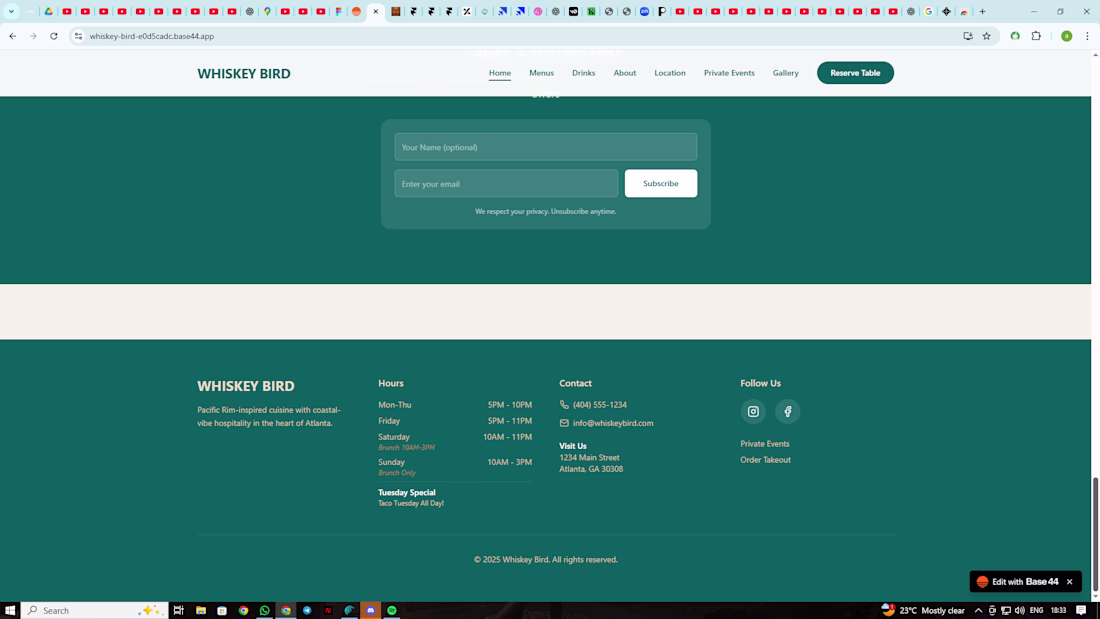Viewport: 1100px width, 619px height.
Task: Click the Sunday hours 10AM - 3PM text
Action: pyautogui.click(x=509, y=462)
